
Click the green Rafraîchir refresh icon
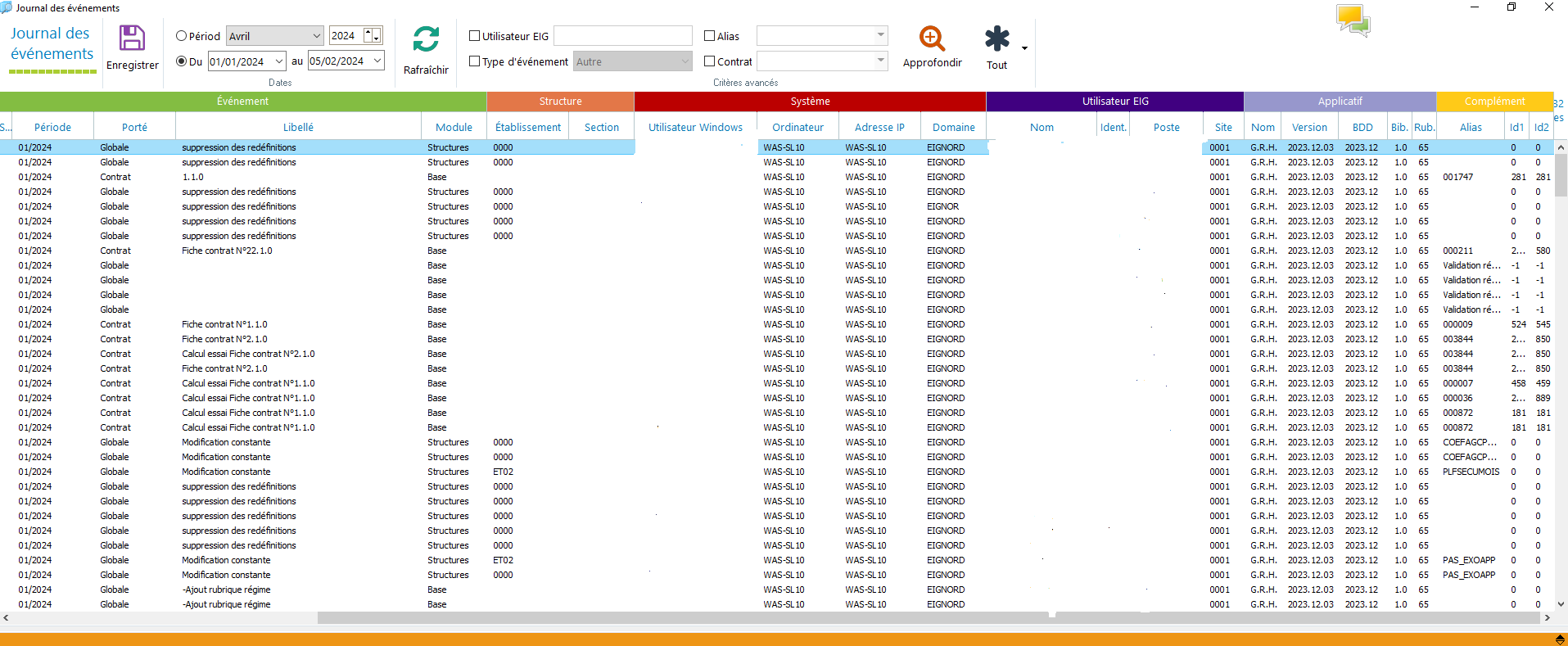click(x=426, y=39)
